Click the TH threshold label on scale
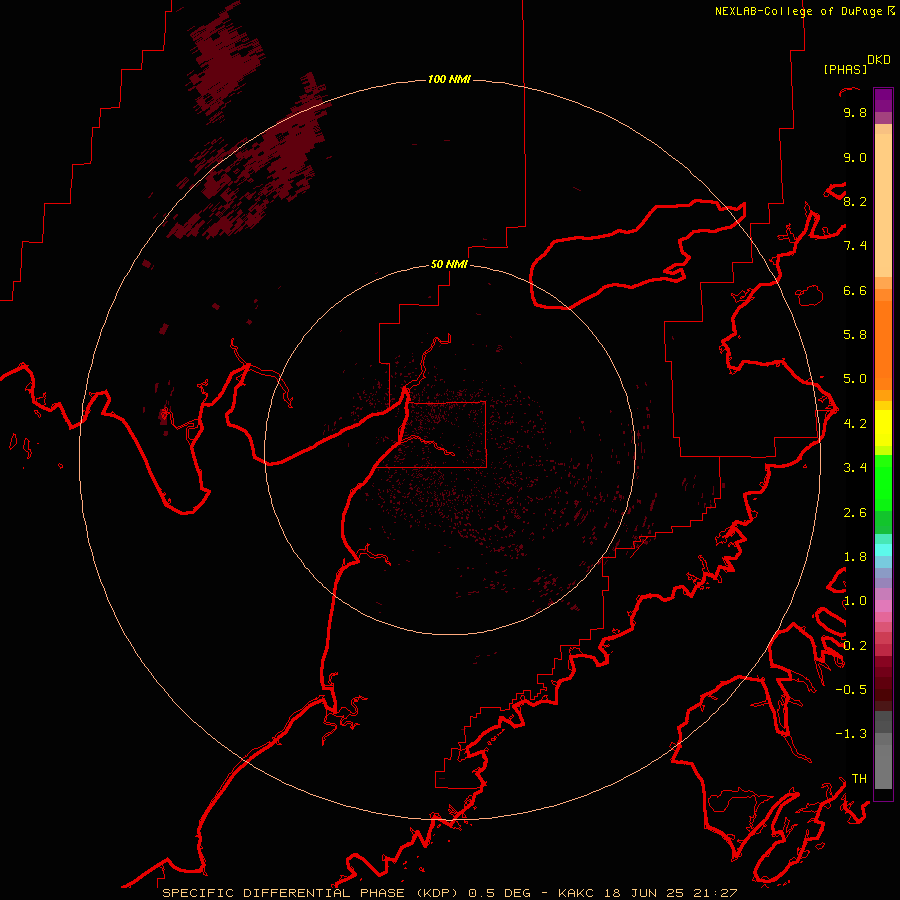Image resolution: width=900 pixels, height=900 pixels. [859, 778]
